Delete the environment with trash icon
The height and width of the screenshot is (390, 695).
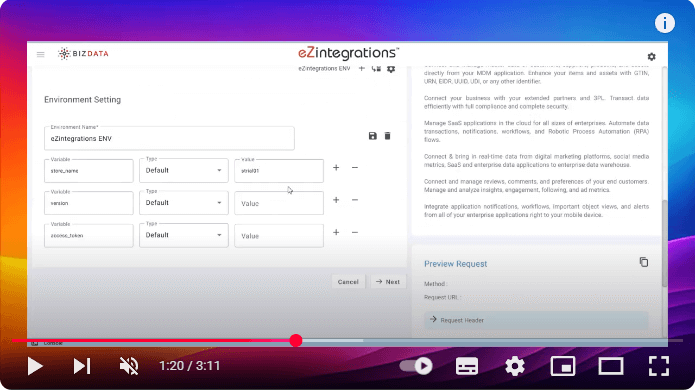click(x=387, y=136)
